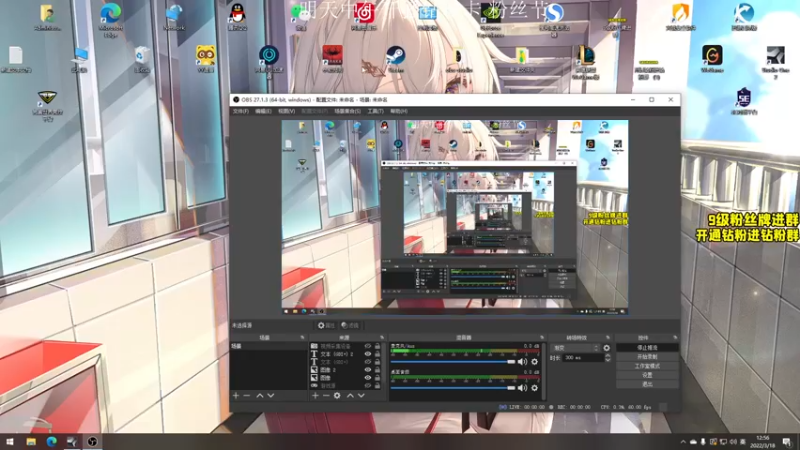The height and width of the screenshot is (450, 800).
Task: Open the OBS icon in the taskbar
Action: pyautogui.click(x=92, y=442)
